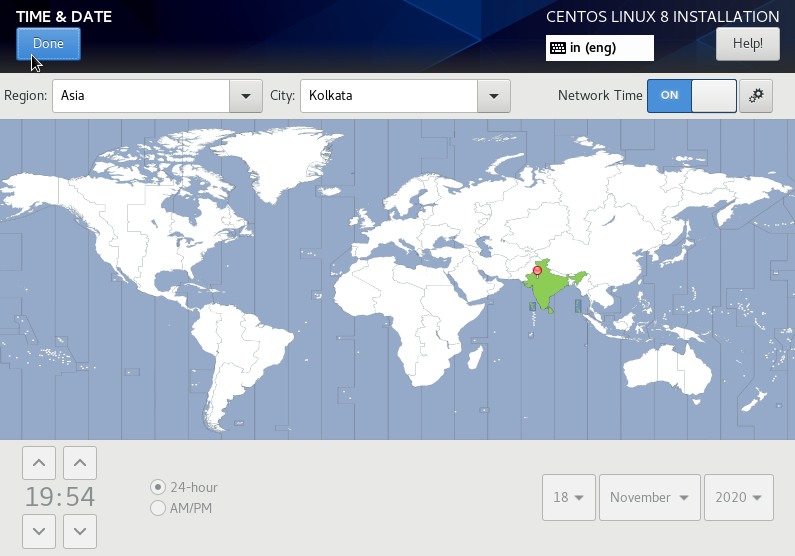The image size is (795, 556).
Task: Click on Australia on the world map
Action: (667, 369)
